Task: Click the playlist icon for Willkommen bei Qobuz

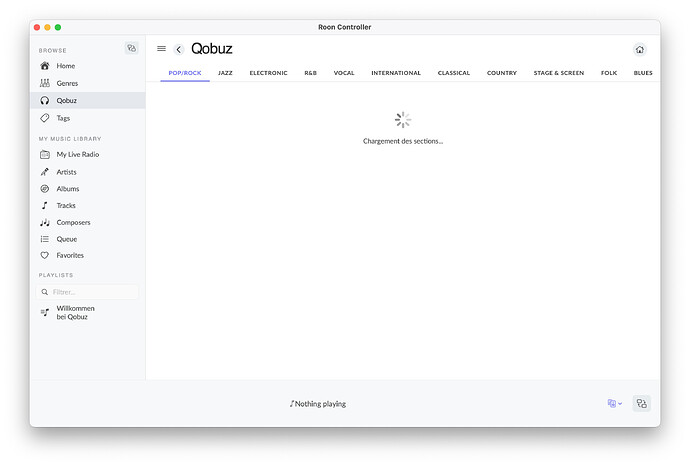Action: click(x=45, y=312)
